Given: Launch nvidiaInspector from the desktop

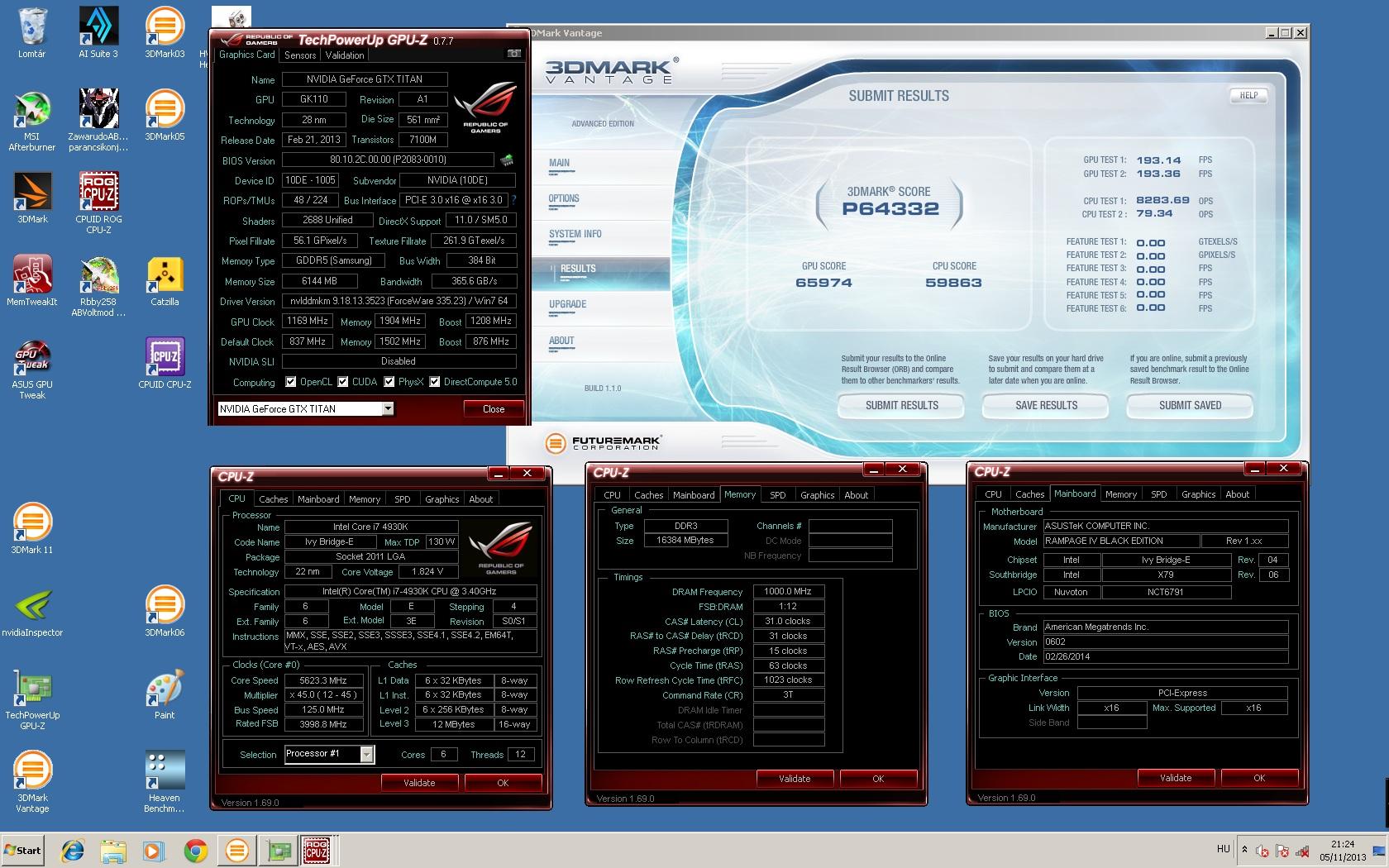Looking at the screenshot, I should [32, 612].
